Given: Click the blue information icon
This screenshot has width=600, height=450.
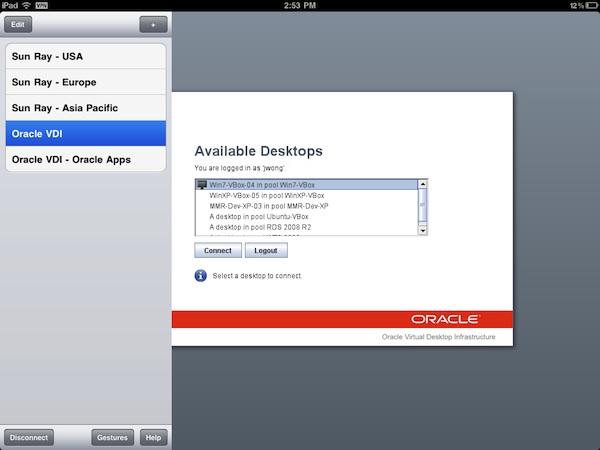Looking at the screenshot, I should point(201,276).
